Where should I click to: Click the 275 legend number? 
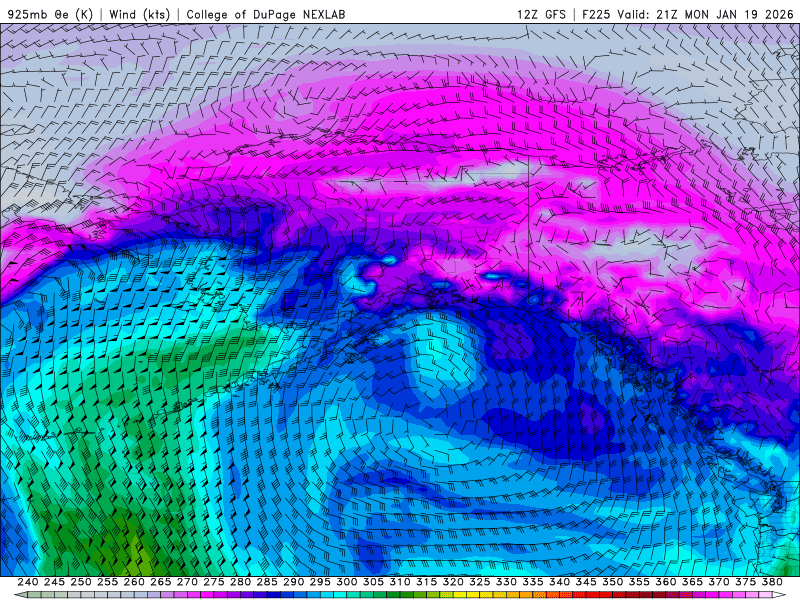coord(214,582)
